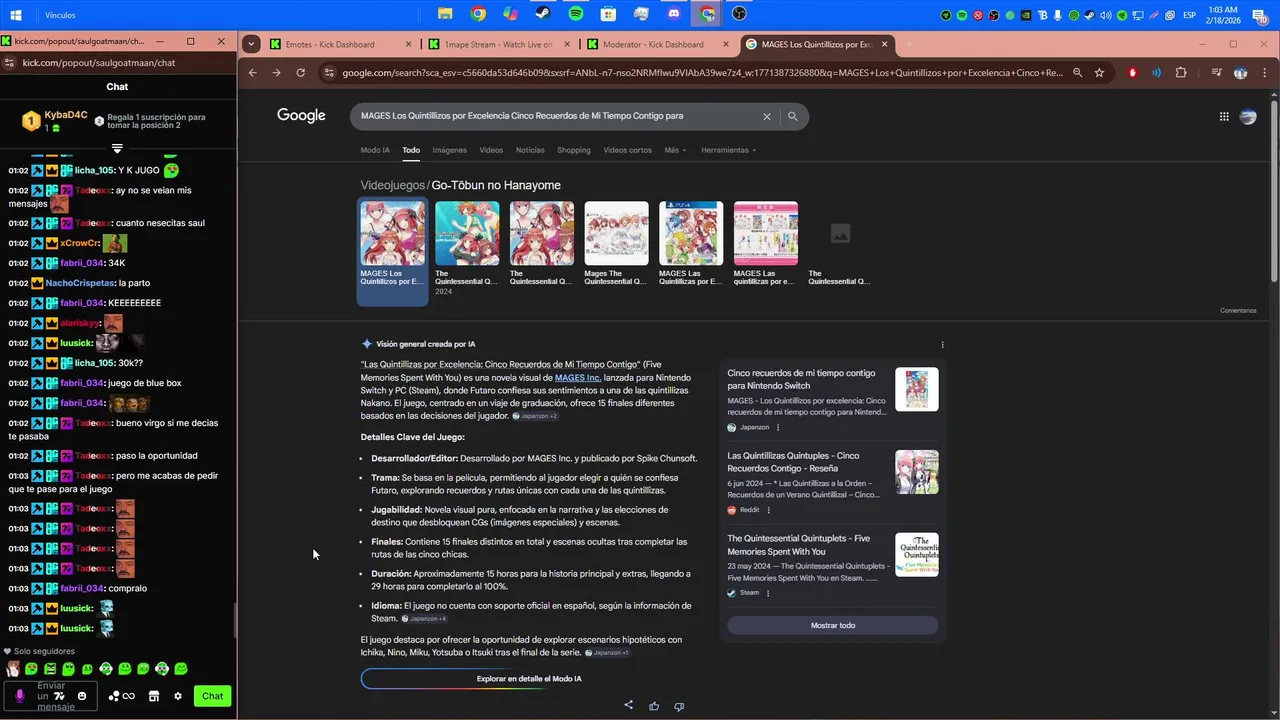Image resolution: width=1280 pixels, height=720 pixels.
Task: Open Chrome extensions puzzle icon
Action: point(1181,73)
